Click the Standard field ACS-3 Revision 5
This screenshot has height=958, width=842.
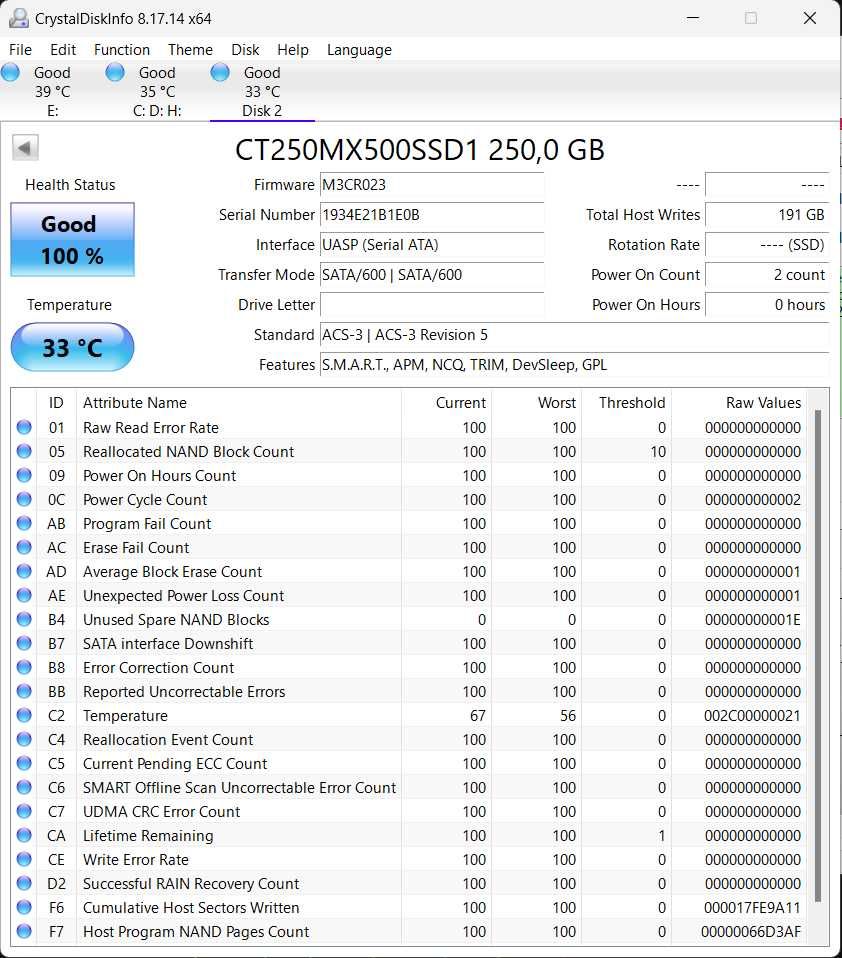(x=574, y=334)
